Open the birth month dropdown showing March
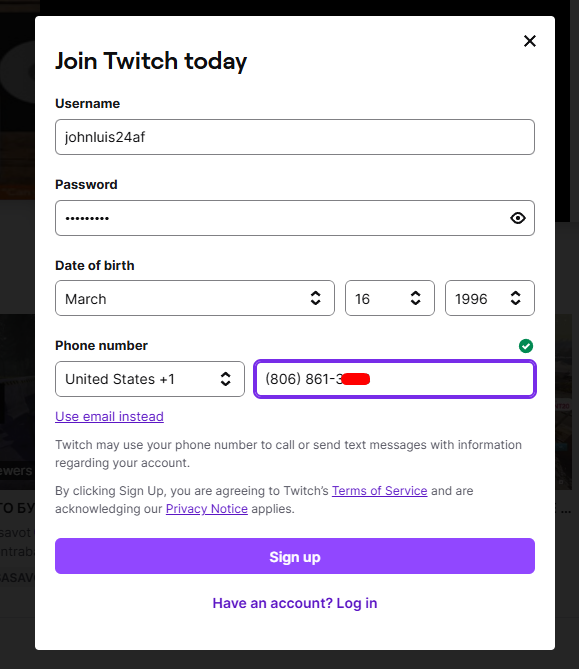The image size is (579, 669). pos(195,298)
